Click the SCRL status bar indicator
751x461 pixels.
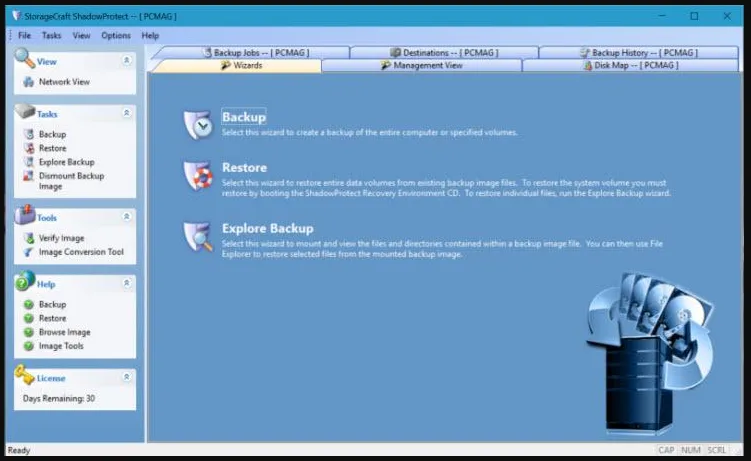click(x=717, y=450)
